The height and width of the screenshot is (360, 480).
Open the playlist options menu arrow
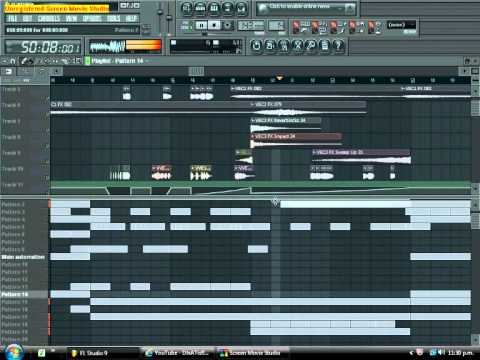tap(4, 61)
